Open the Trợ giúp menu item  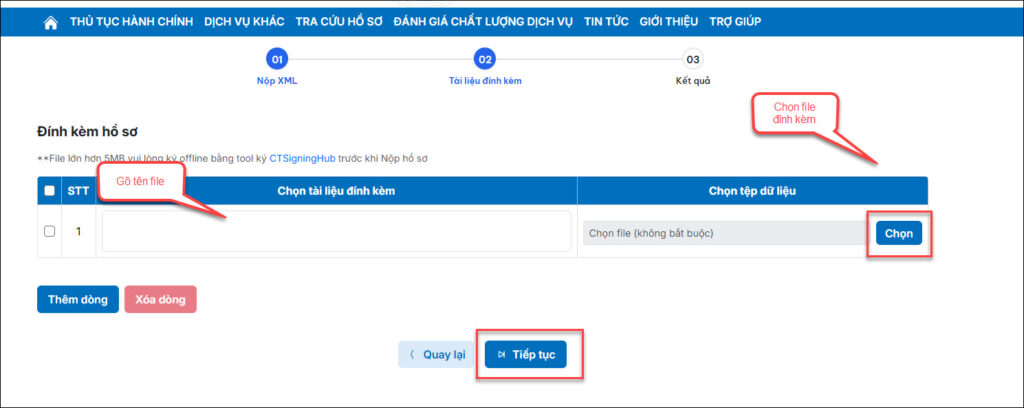(735, 23)
